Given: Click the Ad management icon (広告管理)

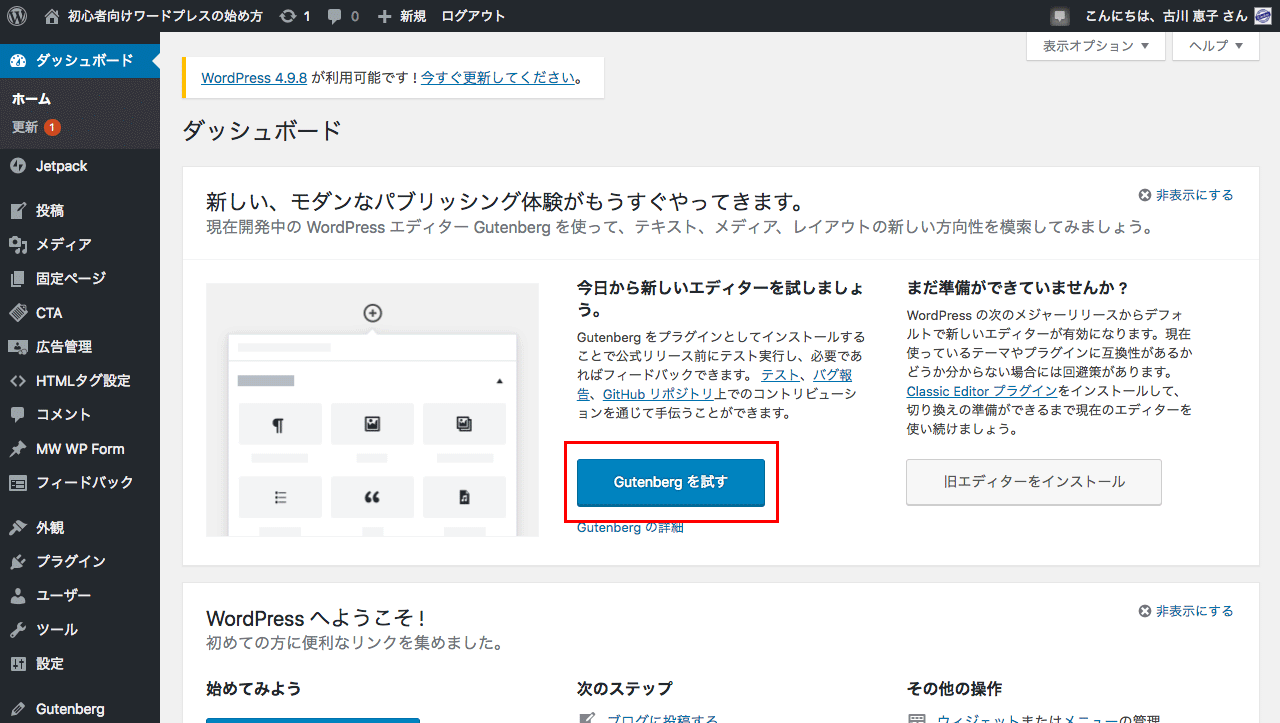Looking at the screenshot, I should pyautogui.click(x=18, y=347).
